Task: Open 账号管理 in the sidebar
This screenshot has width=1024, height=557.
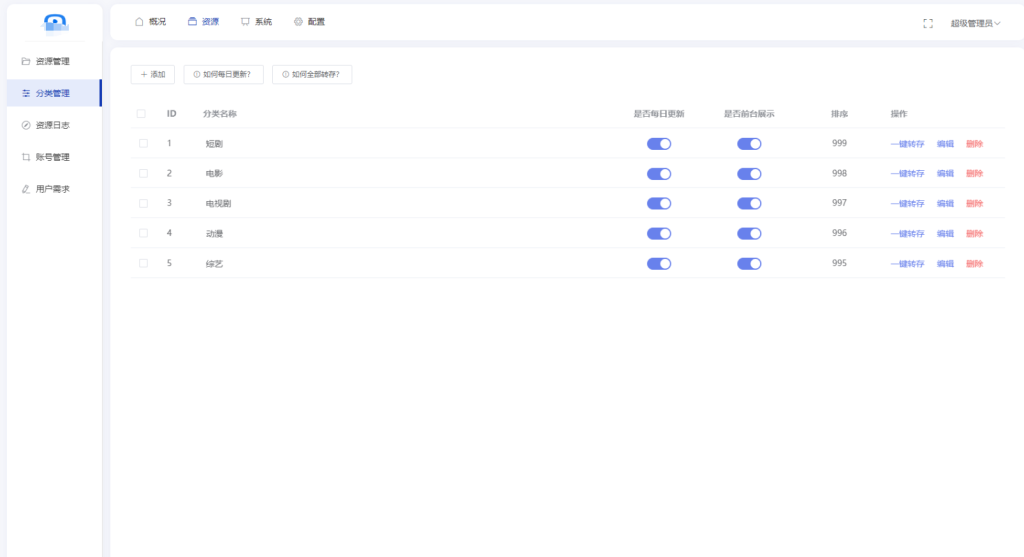Action: pyautogui.click(x=52, y=157)
